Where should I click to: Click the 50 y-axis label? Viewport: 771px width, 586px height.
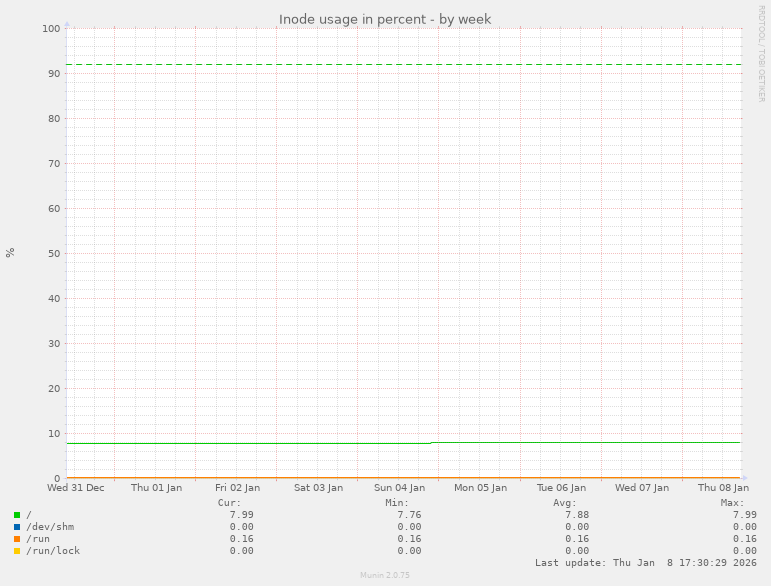click(x=54, y=254)
